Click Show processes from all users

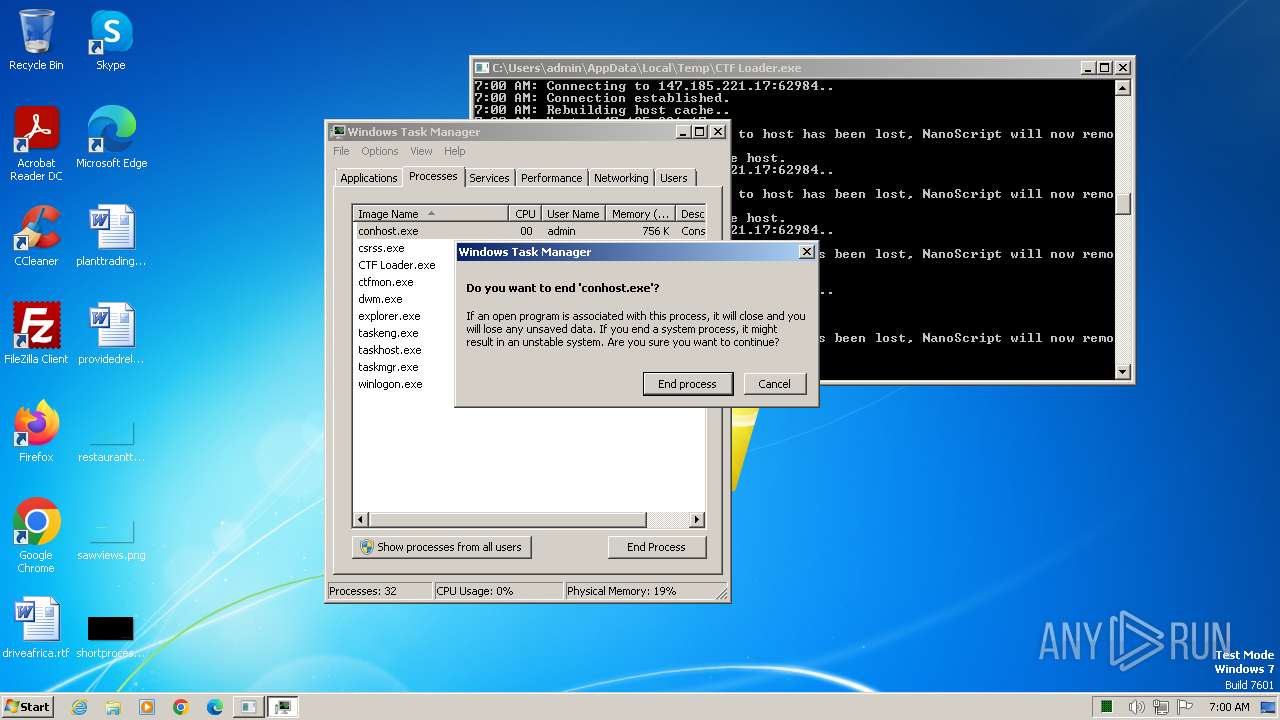coord(441,547)
